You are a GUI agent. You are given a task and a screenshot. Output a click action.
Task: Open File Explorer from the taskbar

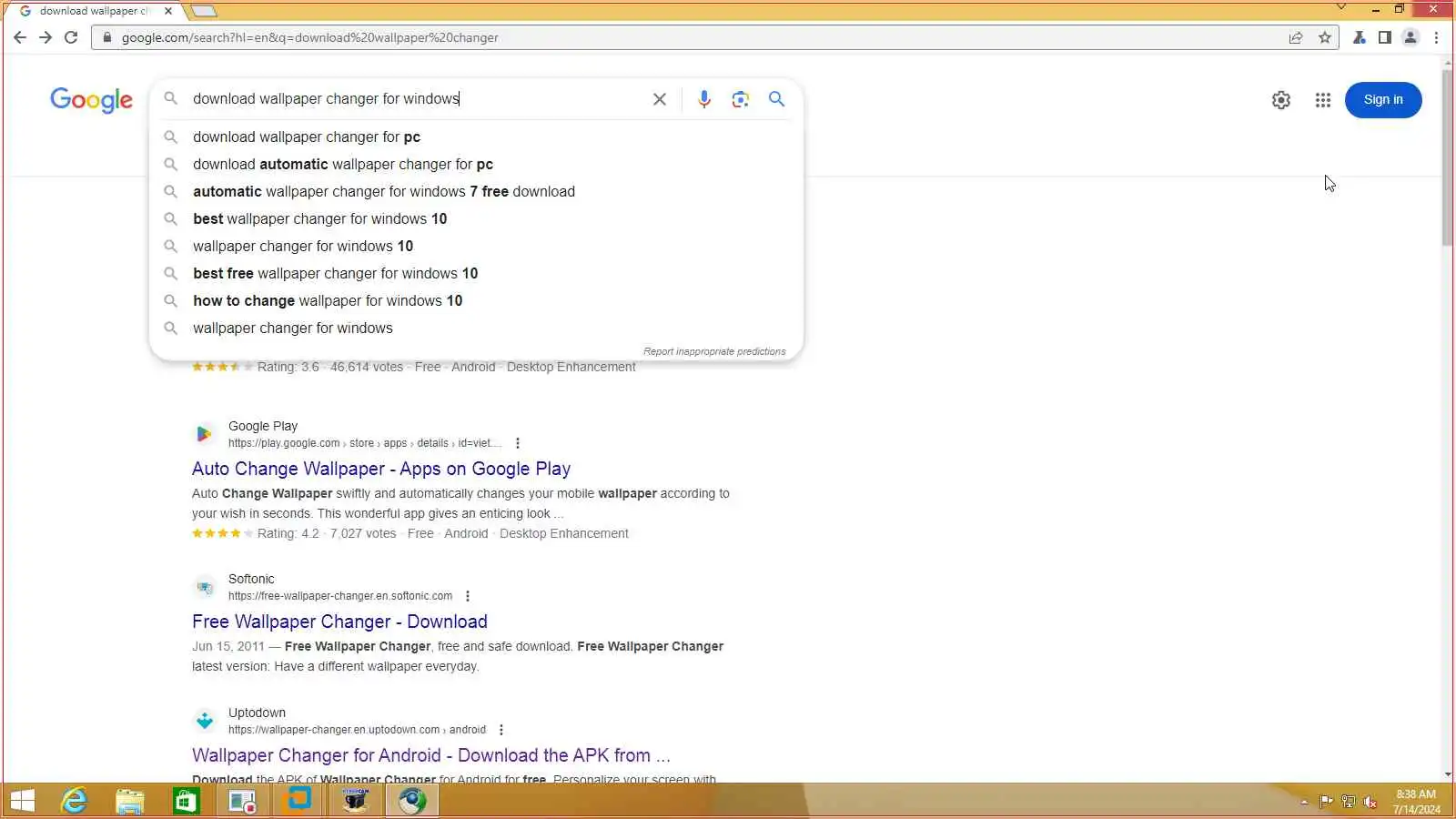[x=130, y=801]
